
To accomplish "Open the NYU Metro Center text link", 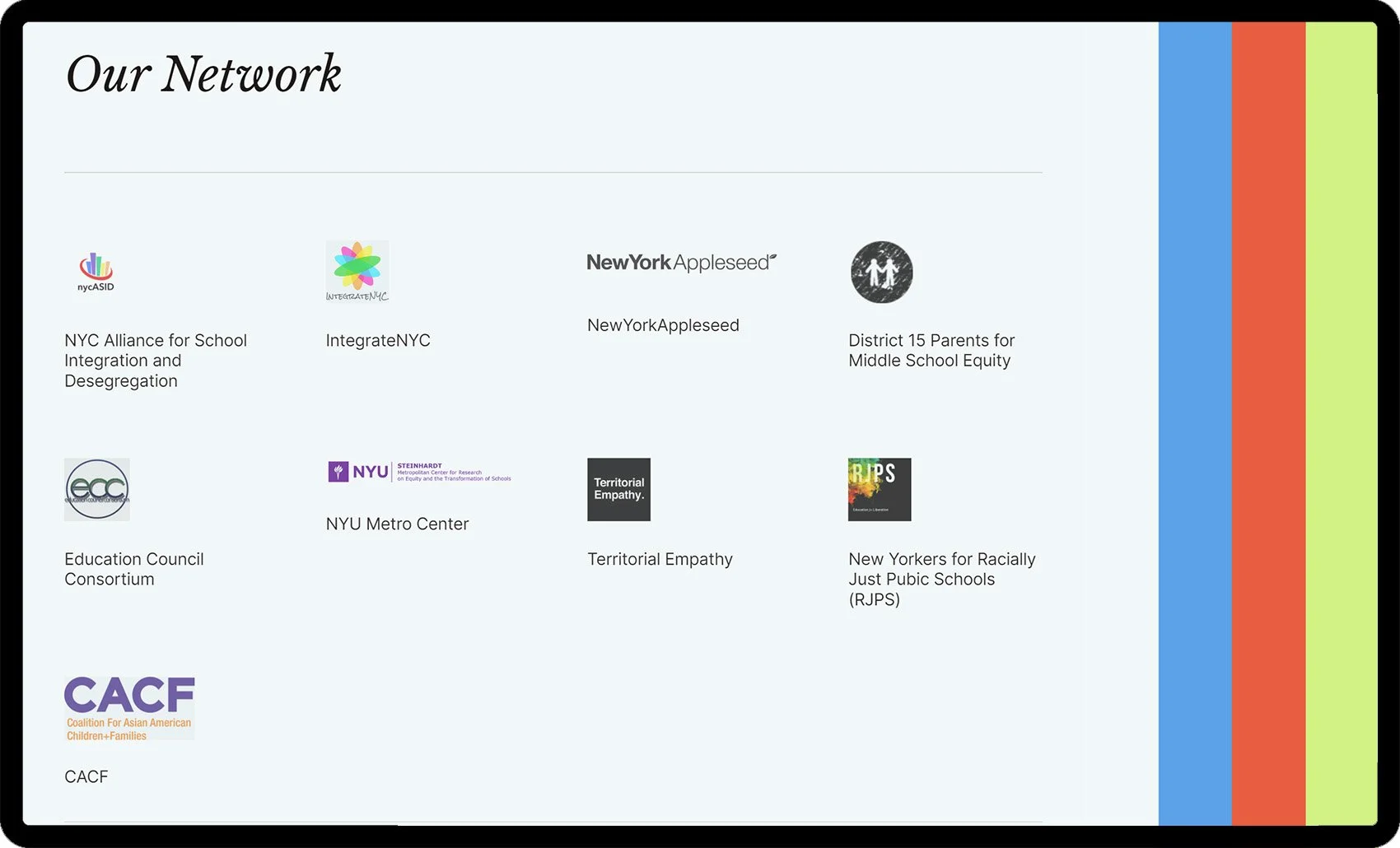I will click(397, 524).
